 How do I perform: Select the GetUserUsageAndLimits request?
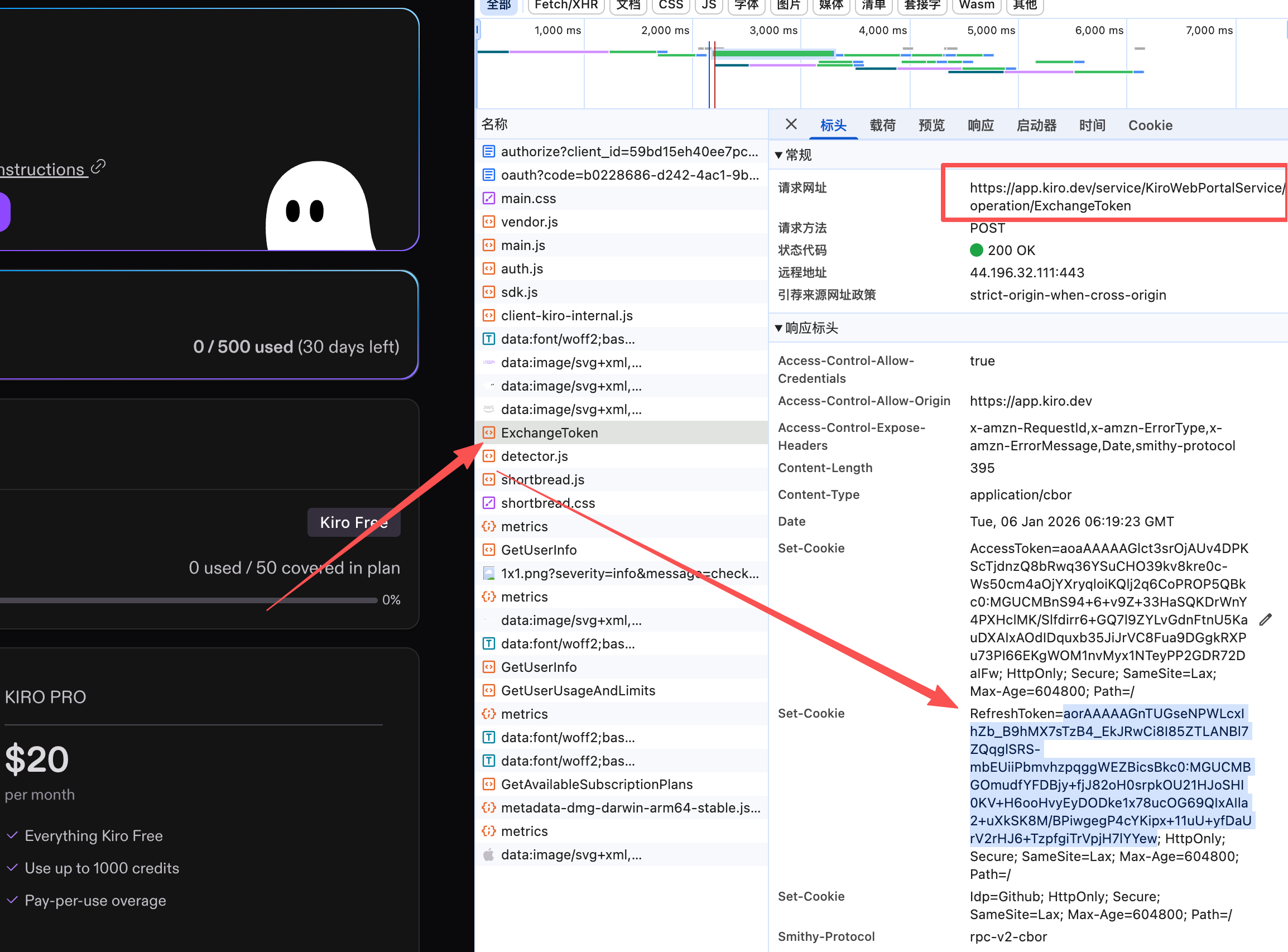pyautogui.click(x=578, y=690)
